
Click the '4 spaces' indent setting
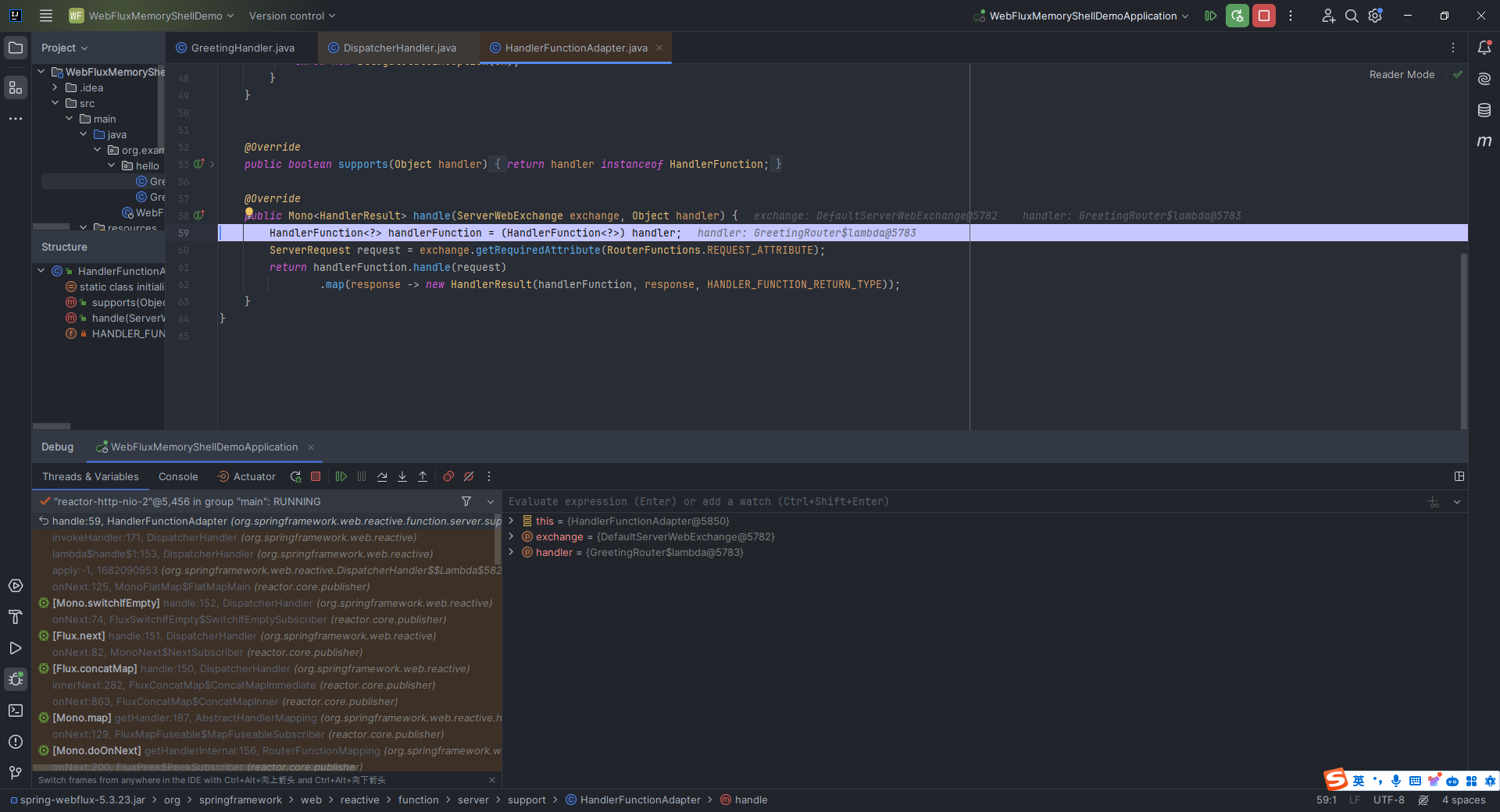click(x=1463, y=800)
